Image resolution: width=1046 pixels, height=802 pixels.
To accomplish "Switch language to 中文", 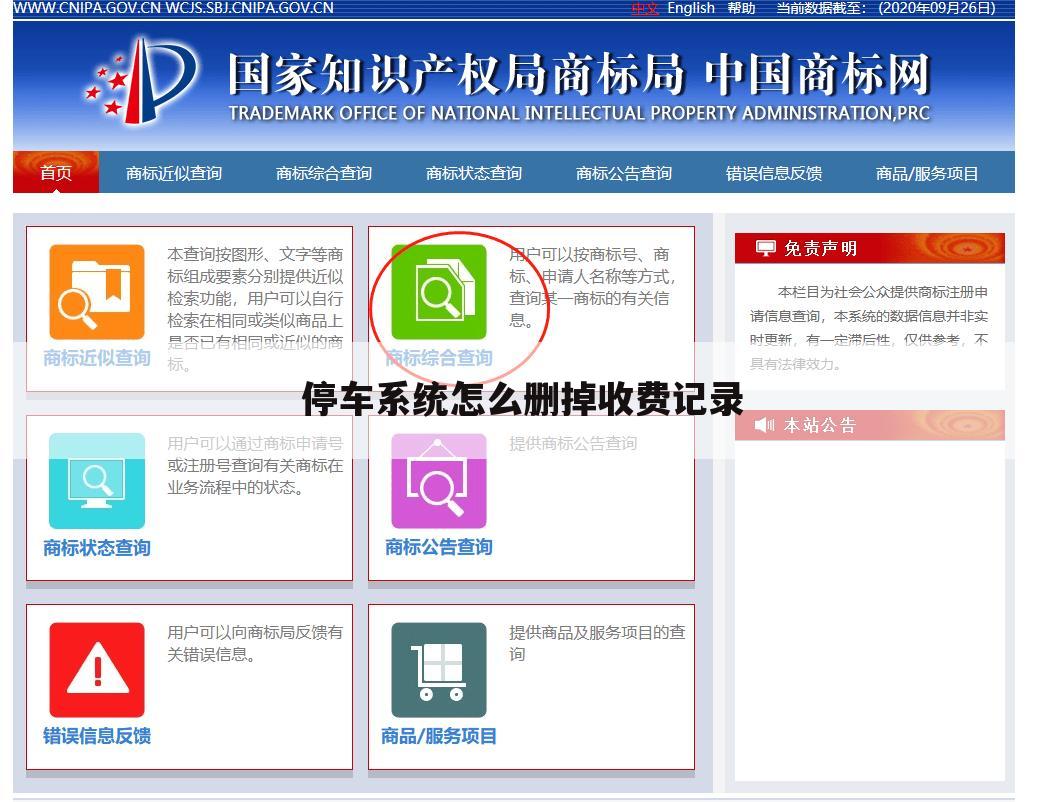I will (644, 8).
